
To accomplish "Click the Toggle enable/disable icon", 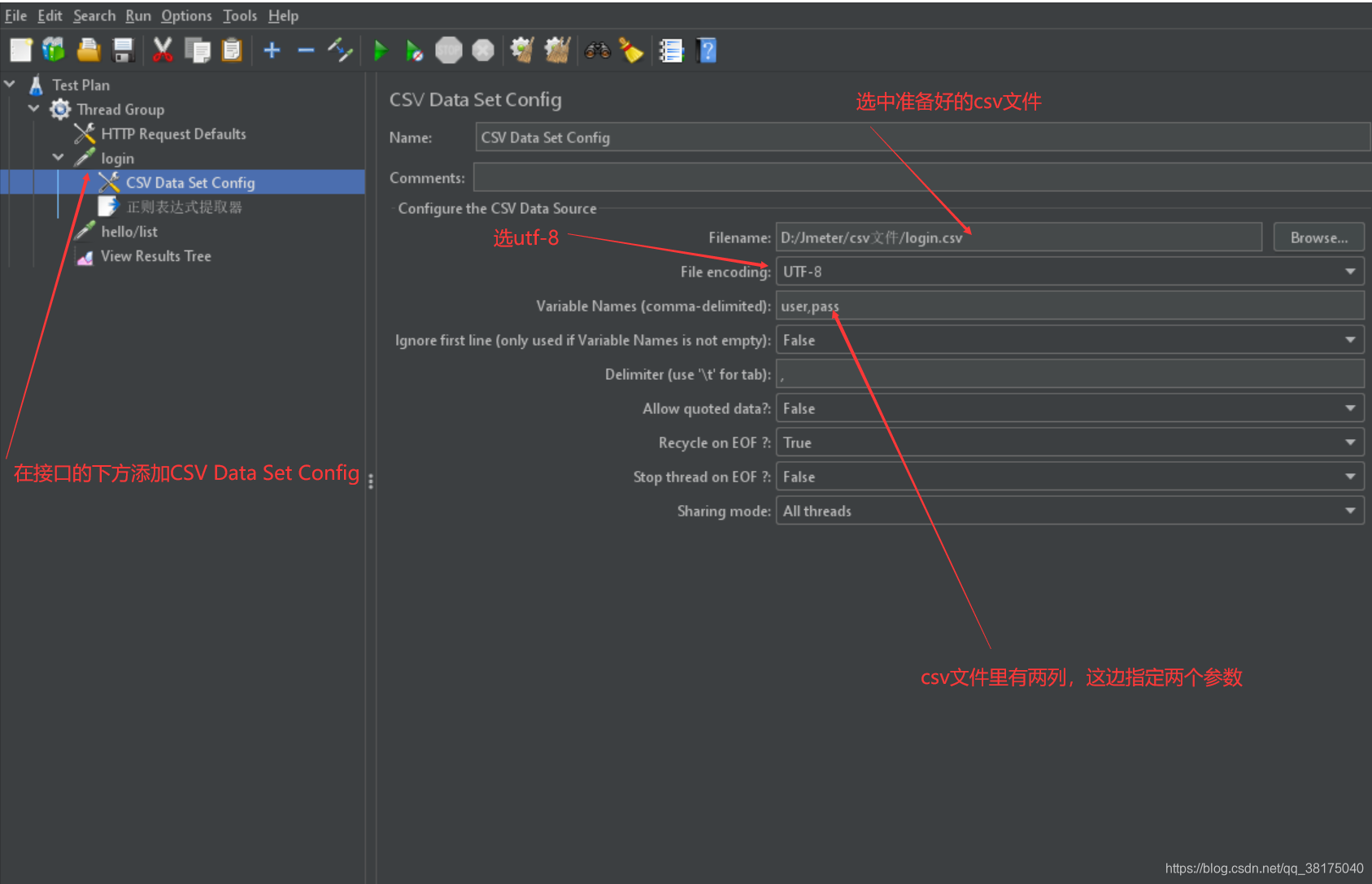I will (x=340, y=50).
